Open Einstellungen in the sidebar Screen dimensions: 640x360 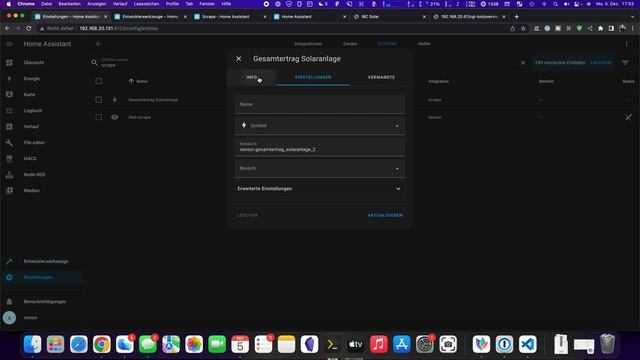[42, 277]
